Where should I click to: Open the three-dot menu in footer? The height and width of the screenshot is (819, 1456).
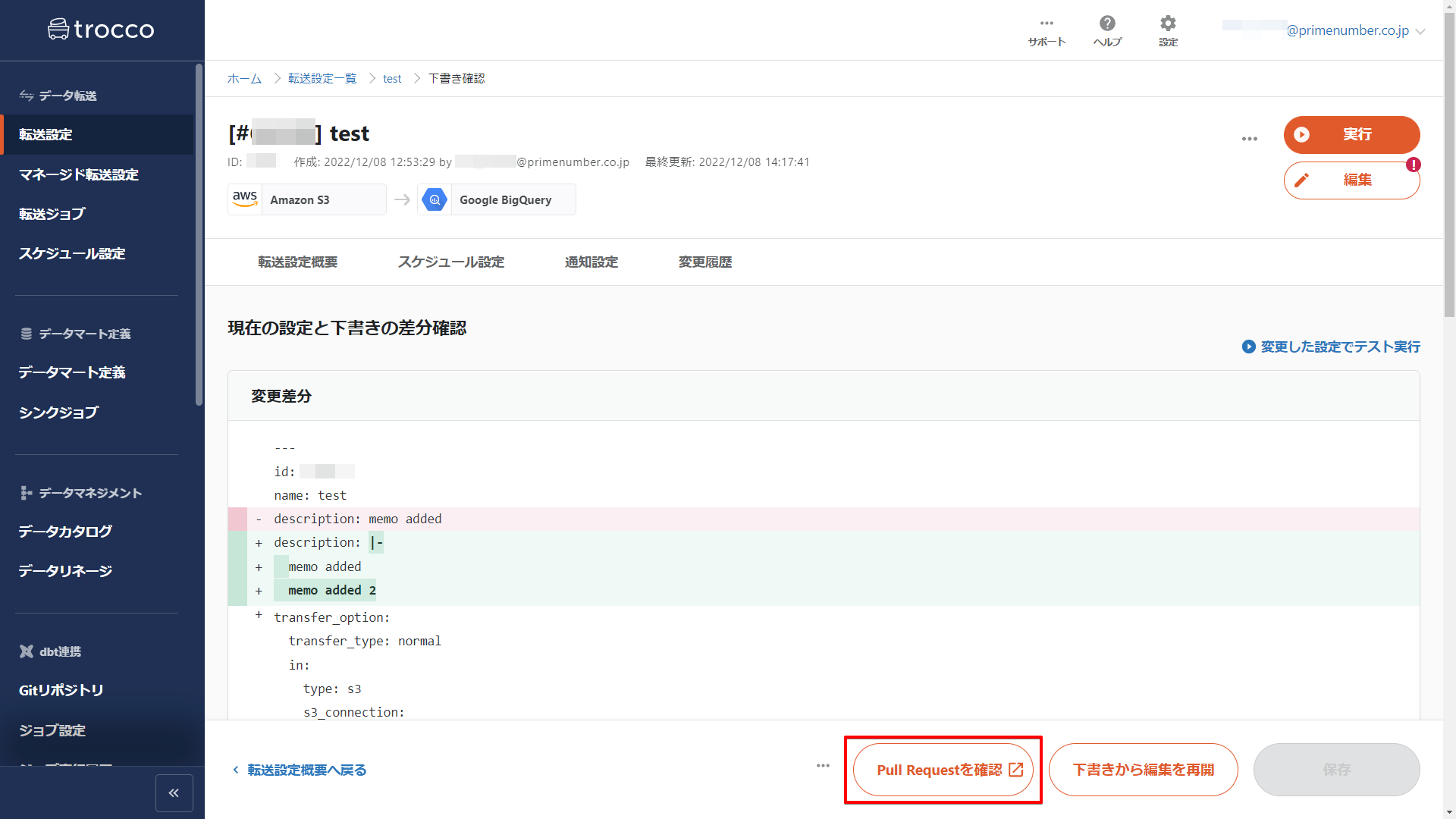tap(823, 766)
